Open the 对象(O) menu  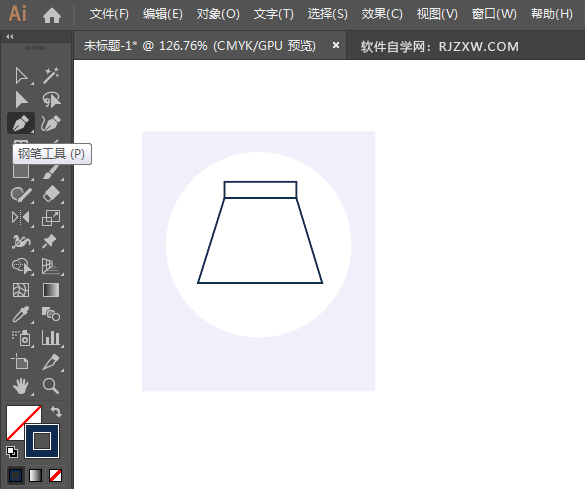pyautogui.click(x=218, y=14)
